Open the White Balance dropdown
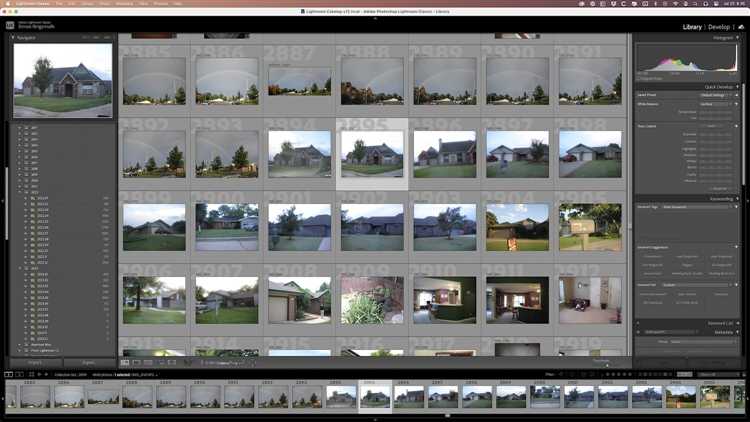 coord(715,104)
